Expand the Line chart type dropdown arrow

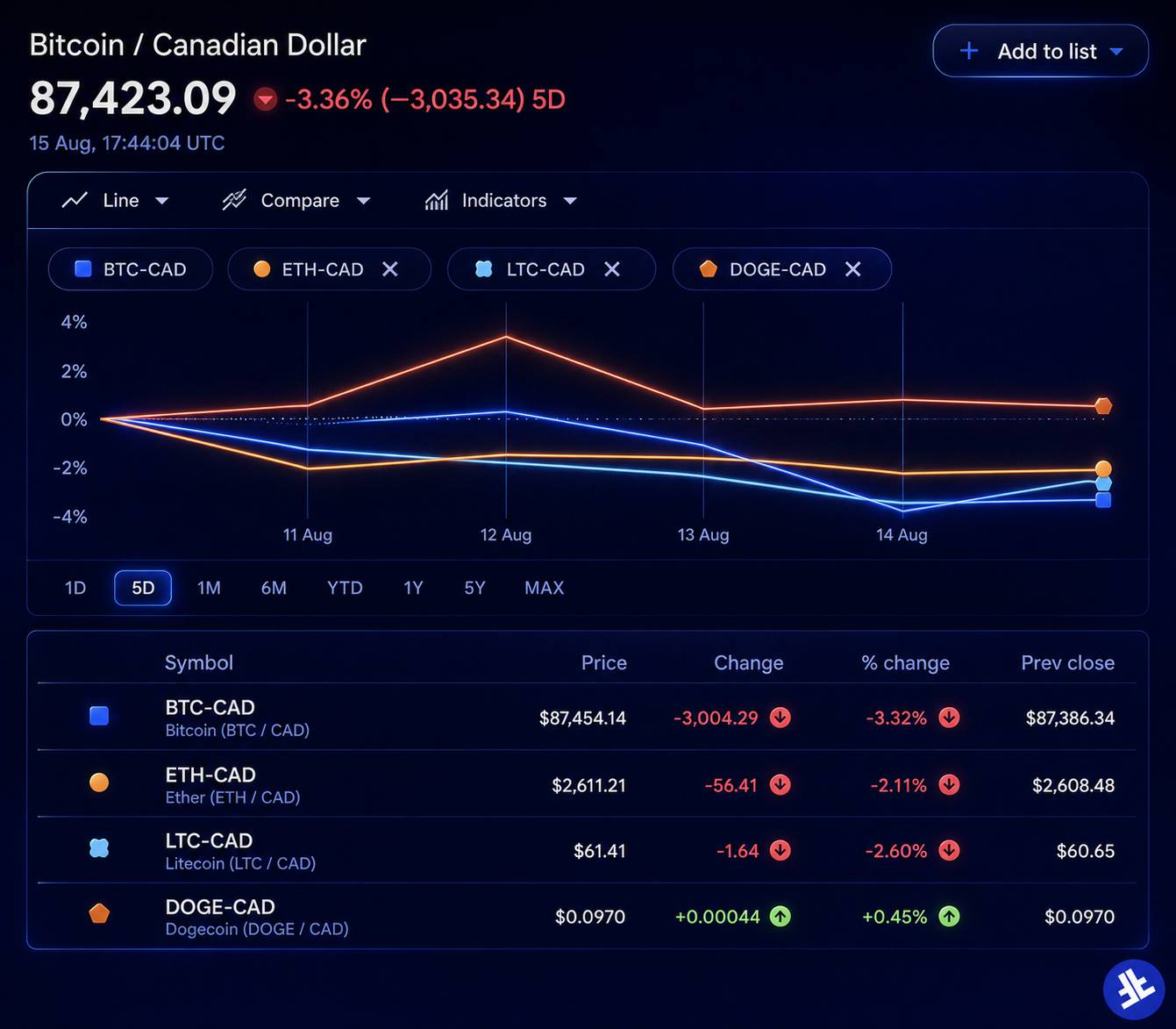[x=161, y=201]
